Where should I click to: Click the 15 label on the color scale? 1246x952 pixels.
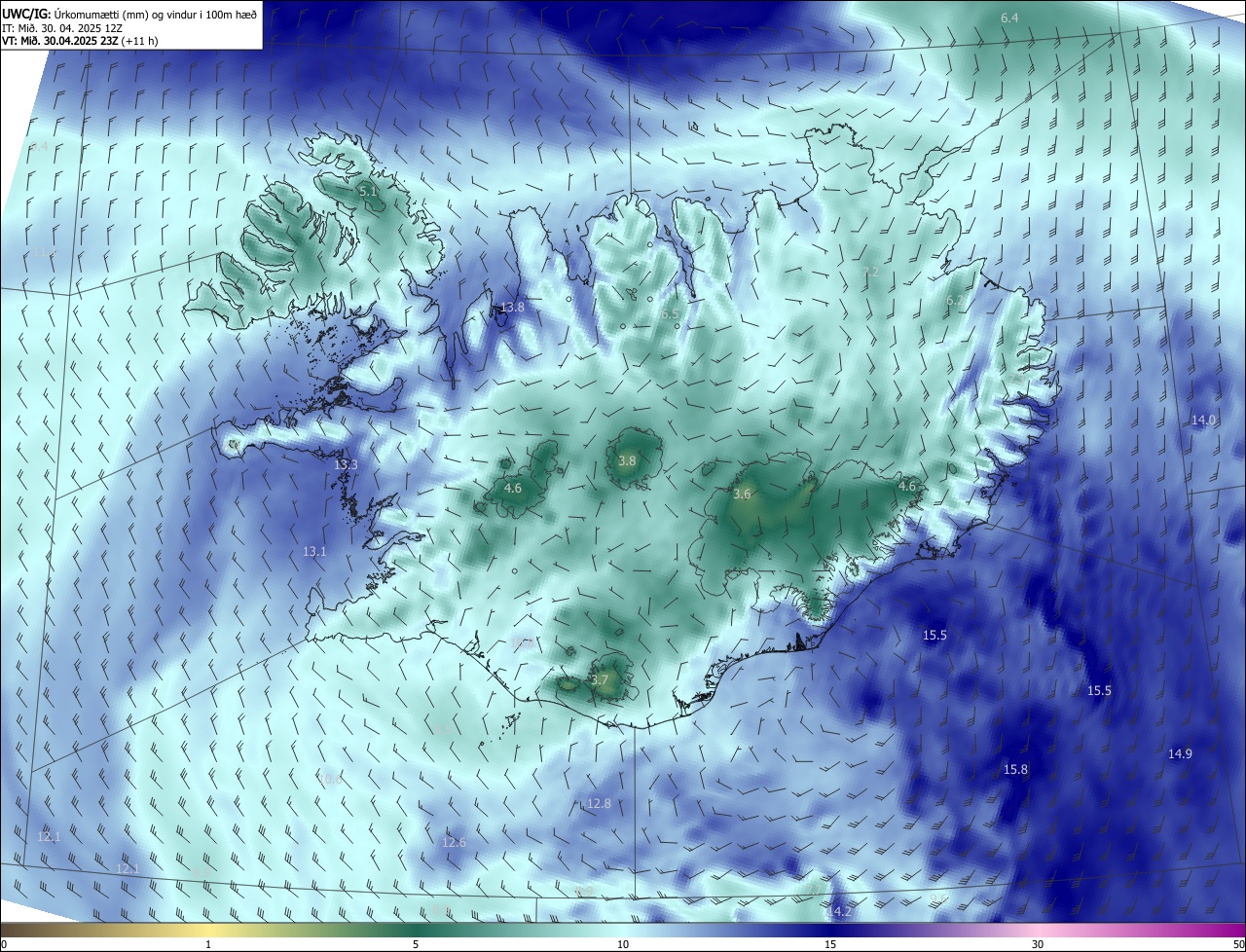(x=830, y=944)
